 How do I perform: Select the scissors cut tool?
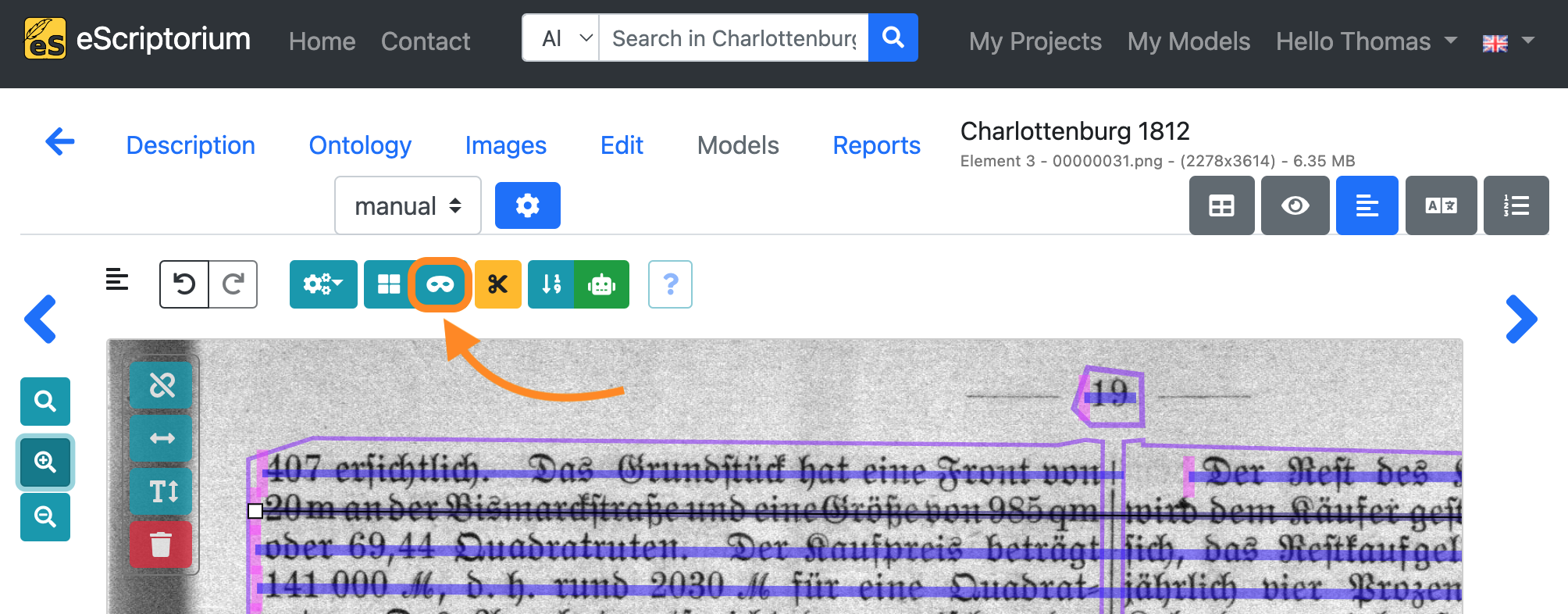(x=498, y=284)
